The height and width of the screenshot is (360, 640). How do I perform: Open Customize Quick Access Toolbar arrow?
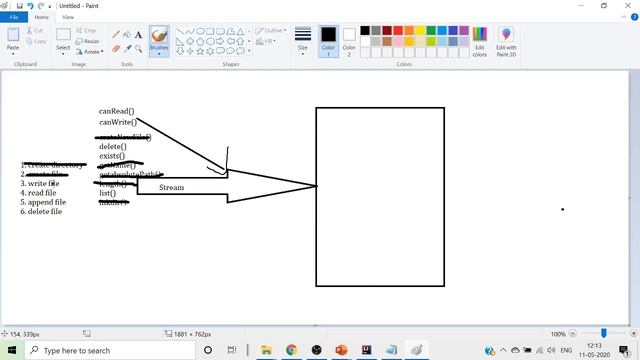[x=50, y=6]
